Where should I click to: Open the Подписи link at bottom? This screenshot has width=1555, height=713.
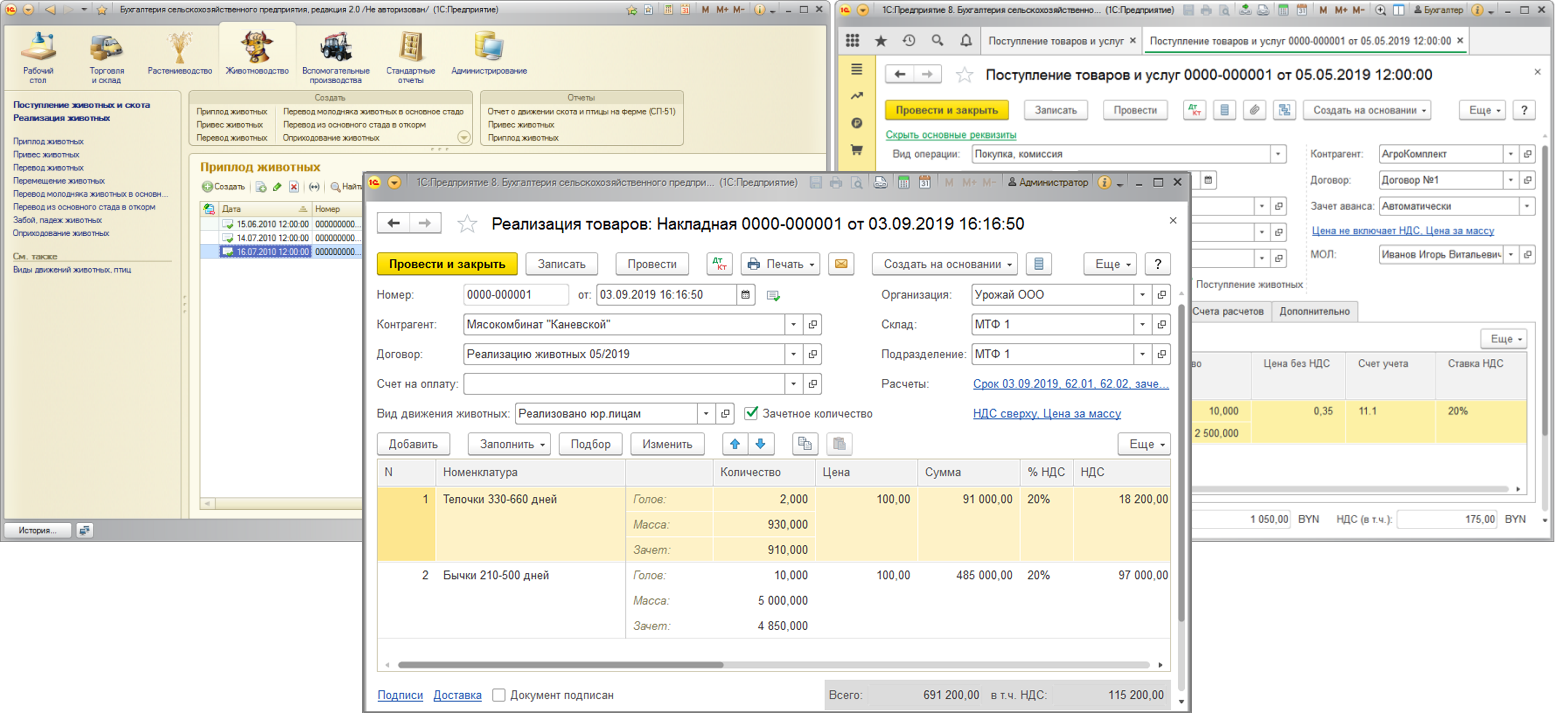pyautogui.click(x=400, y=695)
